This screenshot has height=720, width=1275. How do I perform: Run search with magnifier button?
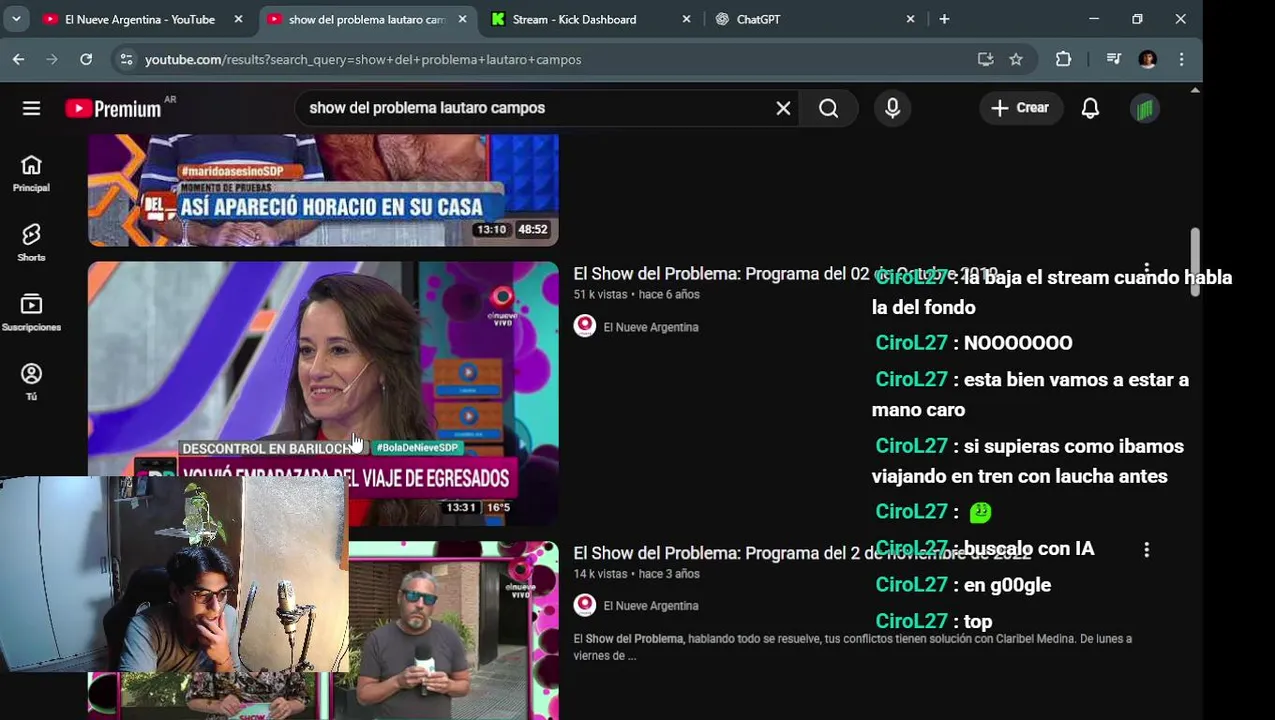[829, 108]
